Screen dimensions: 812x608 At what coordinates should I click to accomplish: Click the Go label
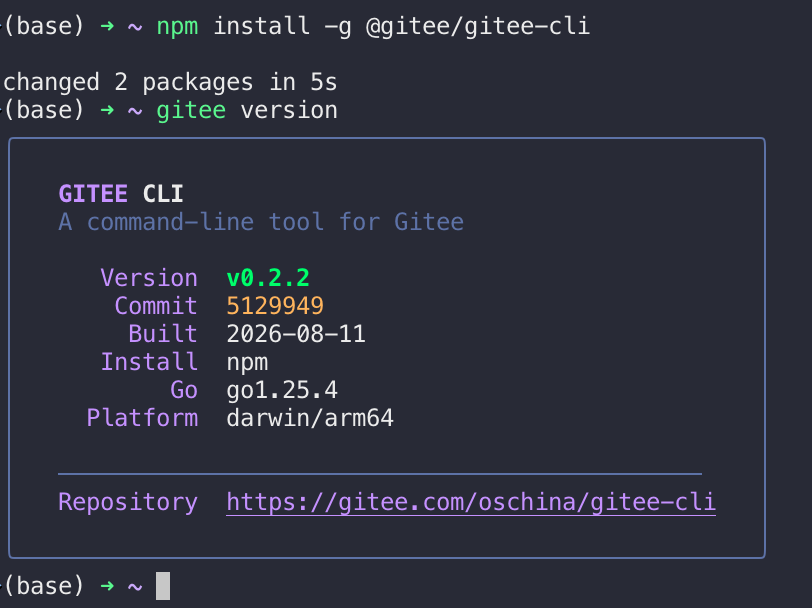coord(184,390)
